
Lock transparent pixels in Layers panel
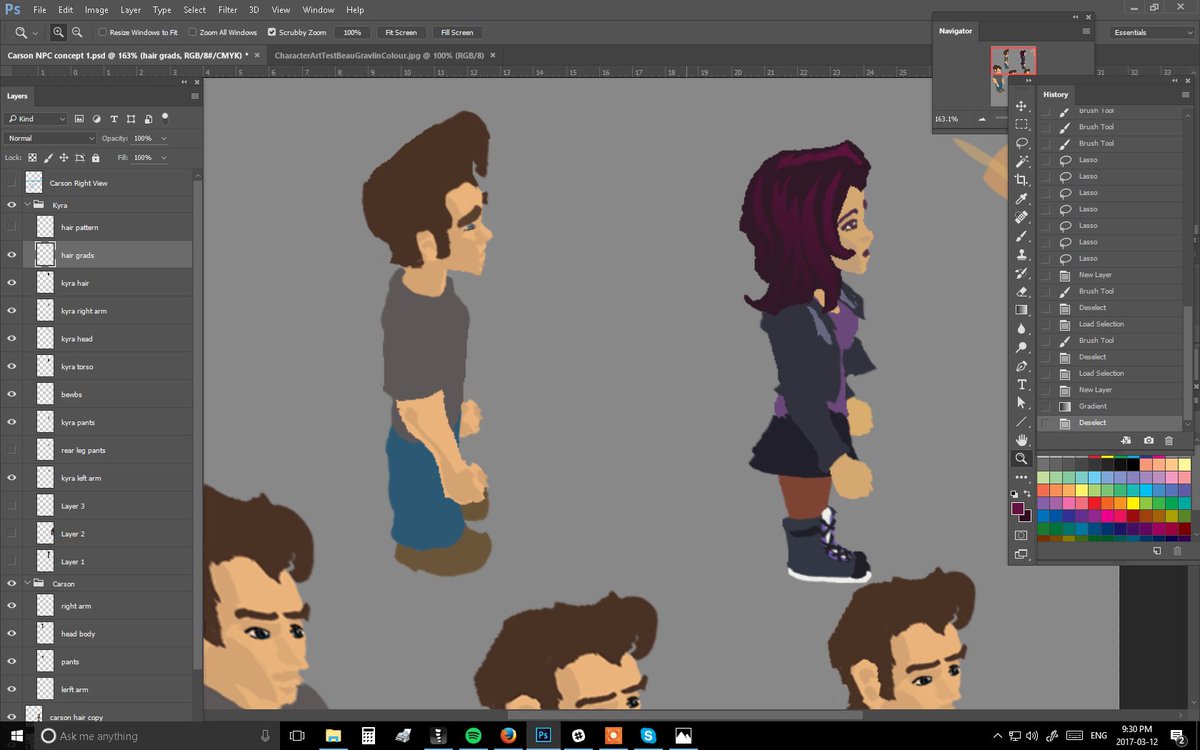(x=32, y=158)
